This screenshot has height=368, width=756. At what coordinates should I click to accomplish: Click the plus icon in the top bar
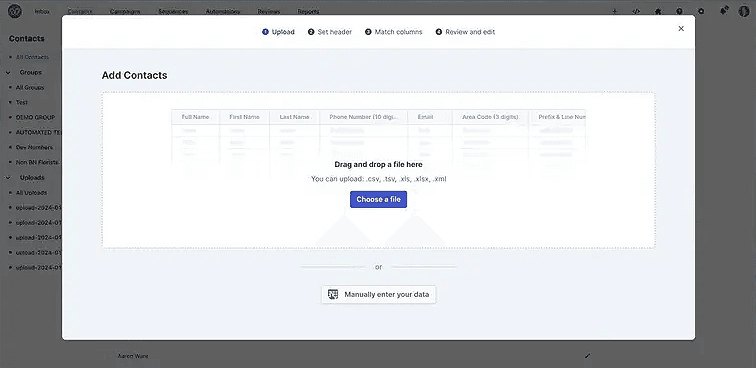click(614, 11)
